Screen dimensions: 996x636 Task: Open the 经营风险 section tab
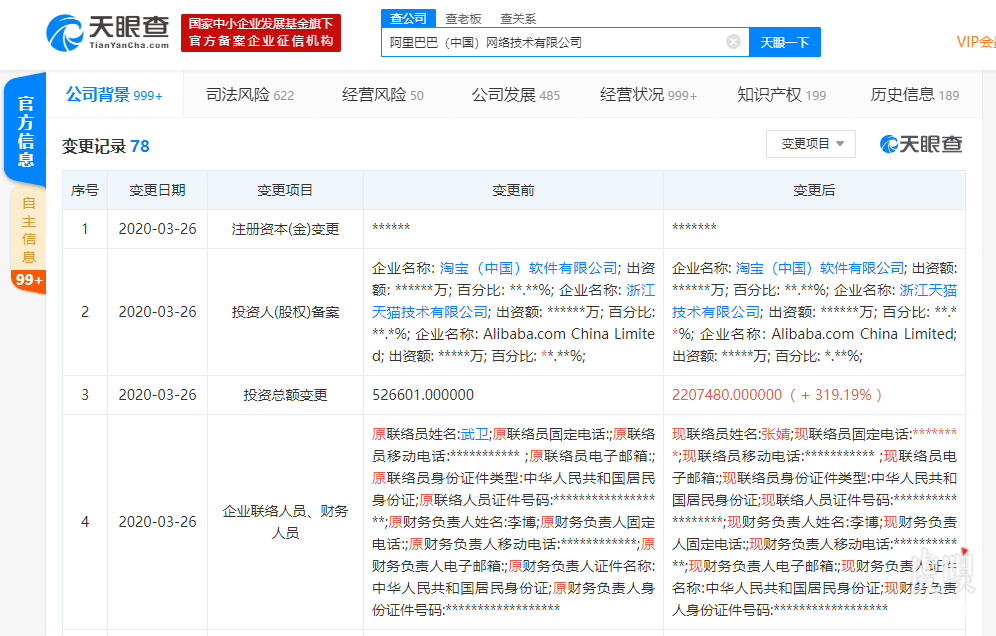click(x=382, y=95)
